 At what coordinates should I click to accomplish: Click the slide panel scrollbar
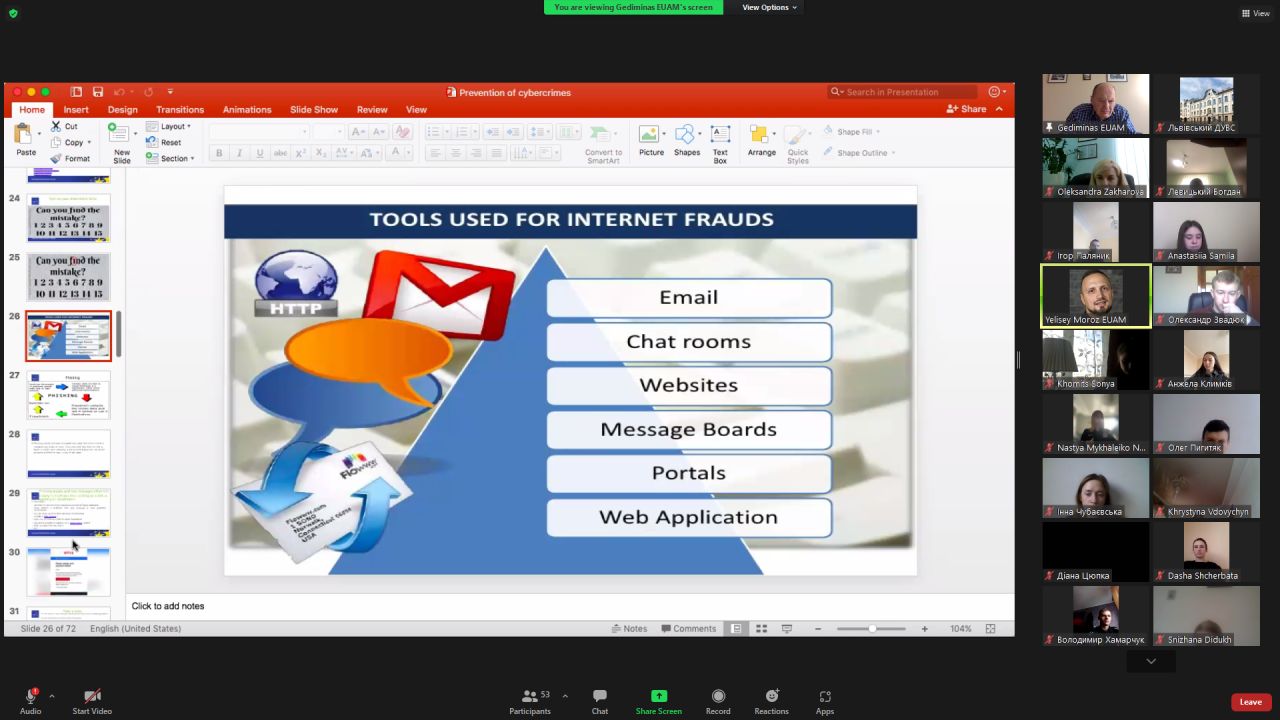pyautogui.click(x=119, y=334)
